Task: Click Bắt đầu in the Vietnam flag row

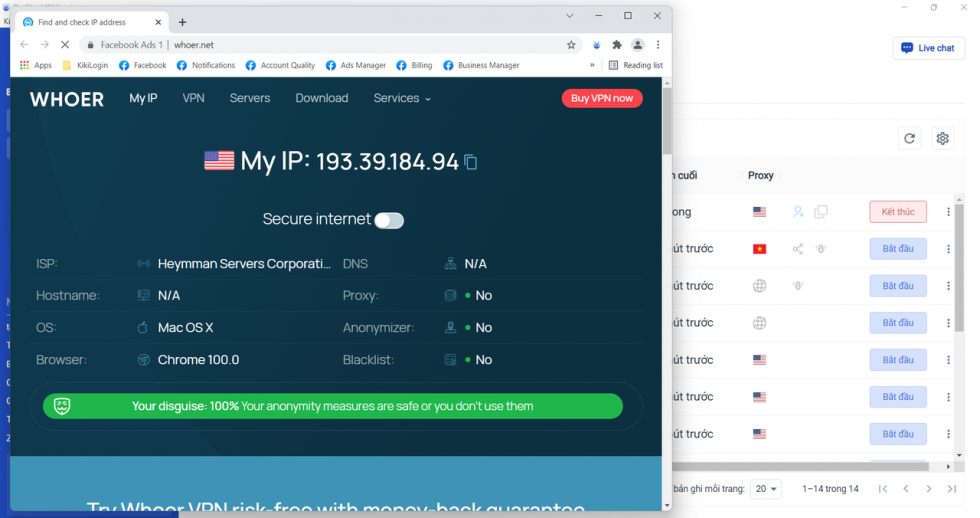Action: (898, 249)
